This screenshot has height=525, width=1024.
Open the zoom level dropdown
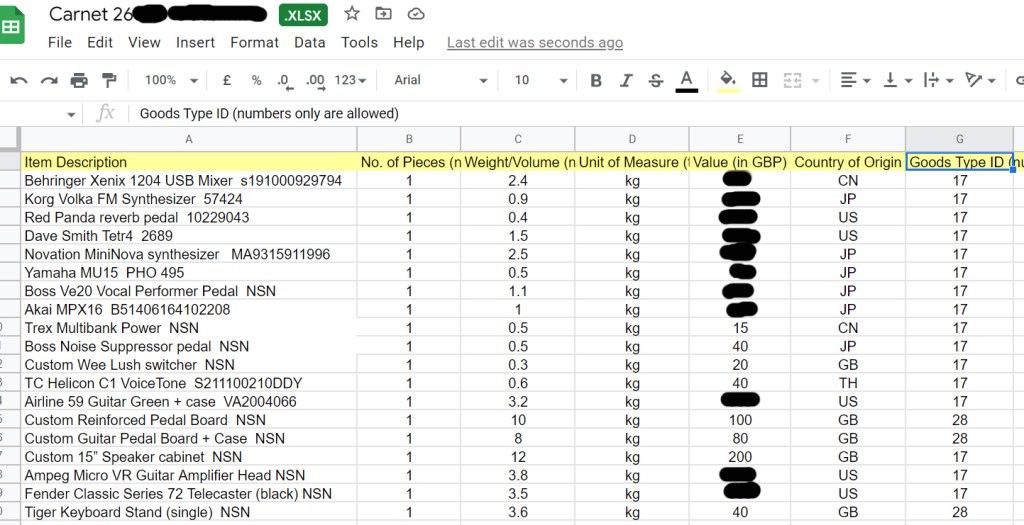click(x=168, y=80)
